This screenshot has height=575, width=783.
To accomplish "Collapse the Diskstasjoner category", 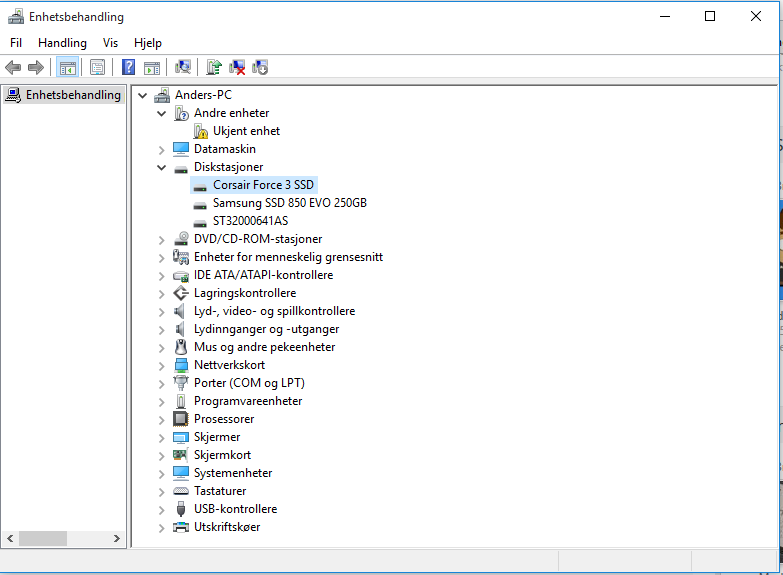I will pyautogui.click(x=162, y=167).
